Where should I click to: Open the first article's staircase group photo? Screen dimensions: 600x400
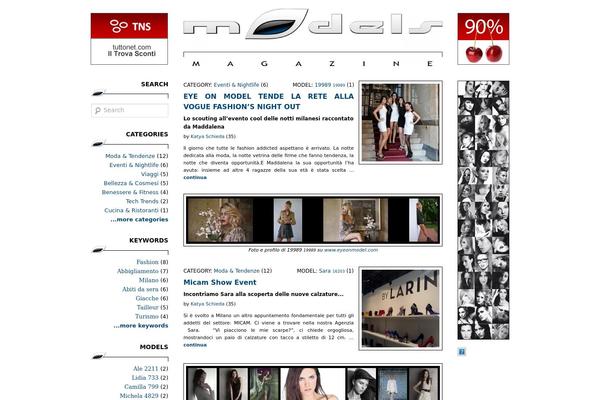(401, 122)
